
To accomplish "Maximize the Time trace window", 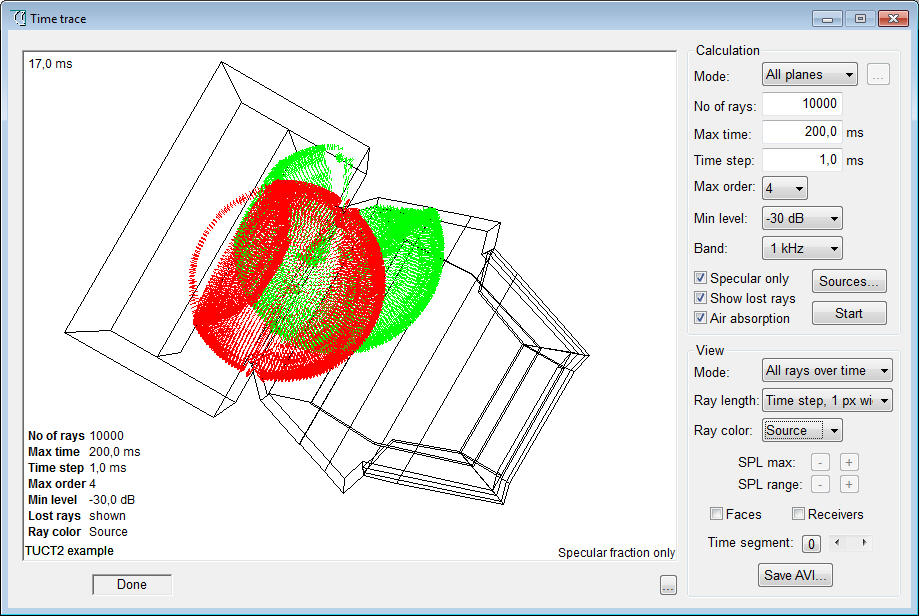I will point(860,19).
